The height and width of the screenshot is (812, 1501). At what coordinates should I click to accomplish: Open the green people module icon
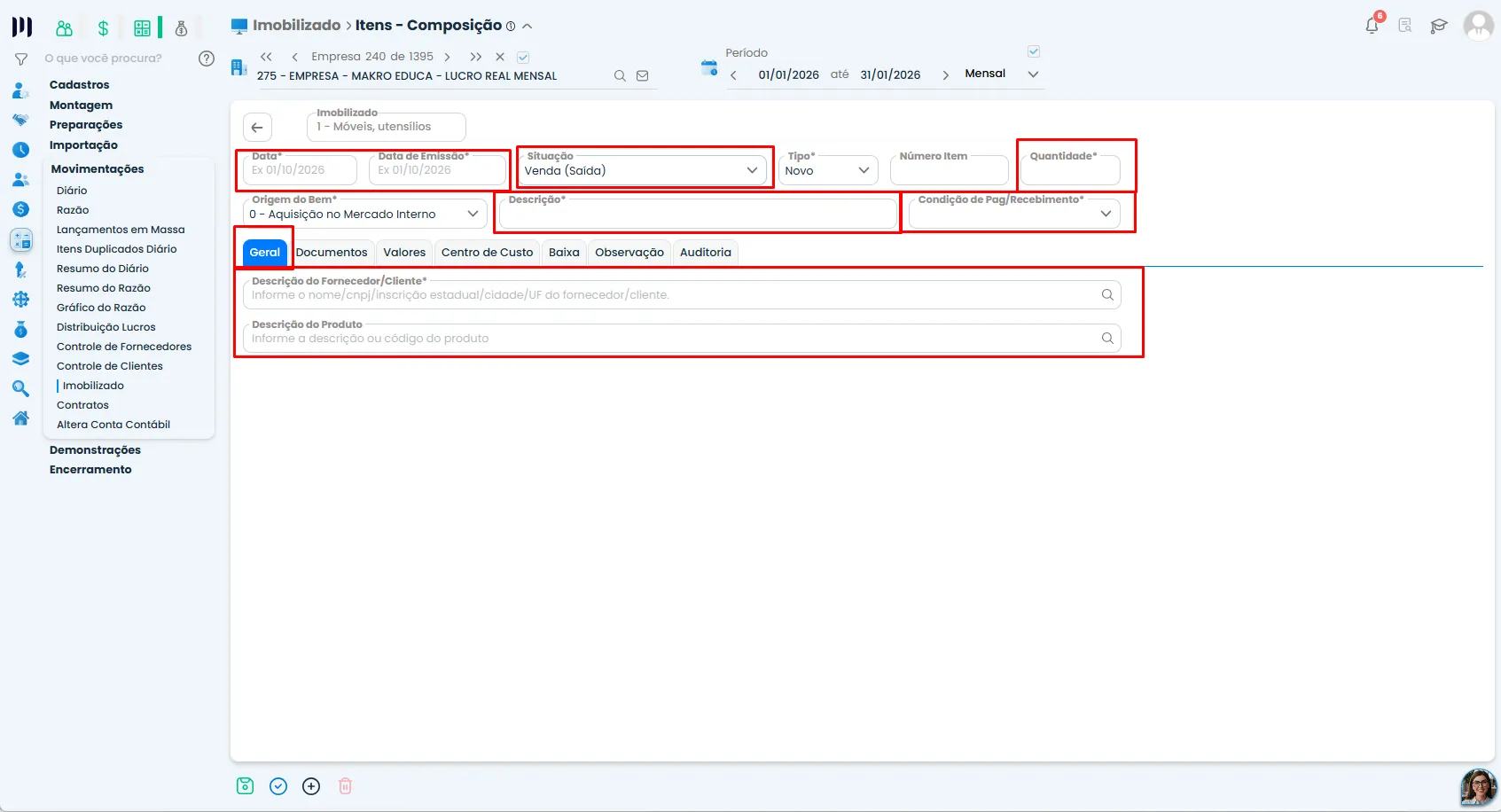[64, 28]
